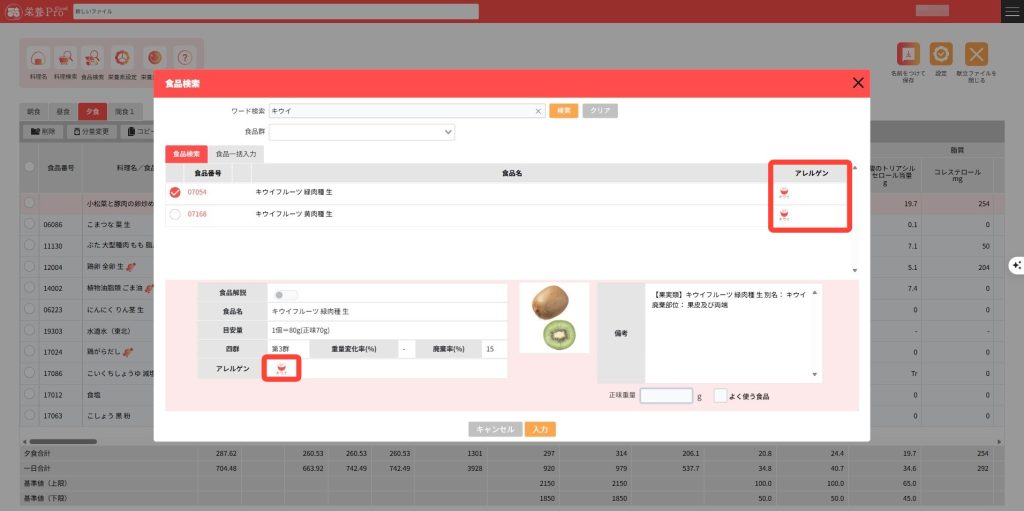Click the 料理名 dish name icon

37,58
